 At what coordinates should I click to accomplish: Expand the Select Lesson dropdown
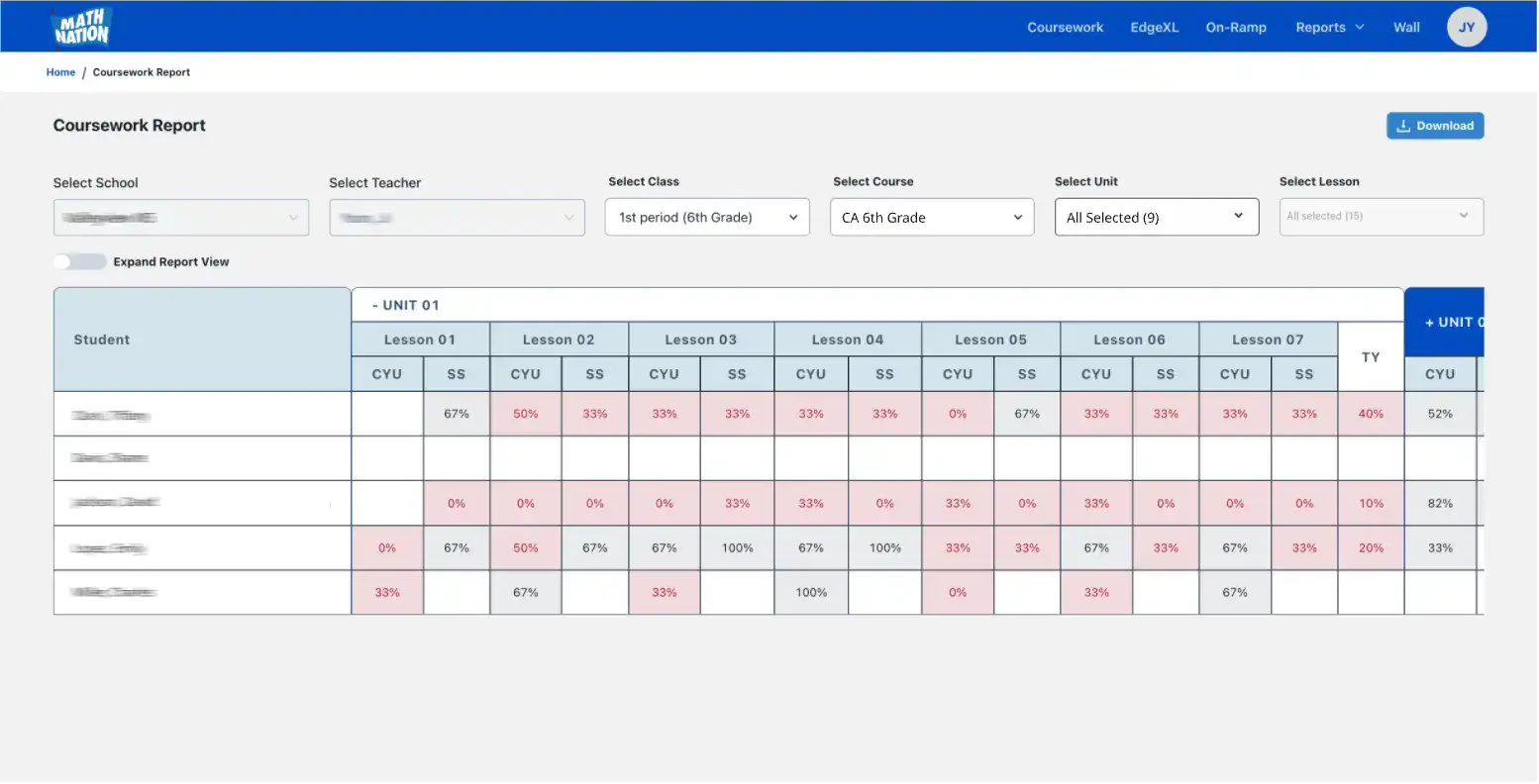[1381, 217]
